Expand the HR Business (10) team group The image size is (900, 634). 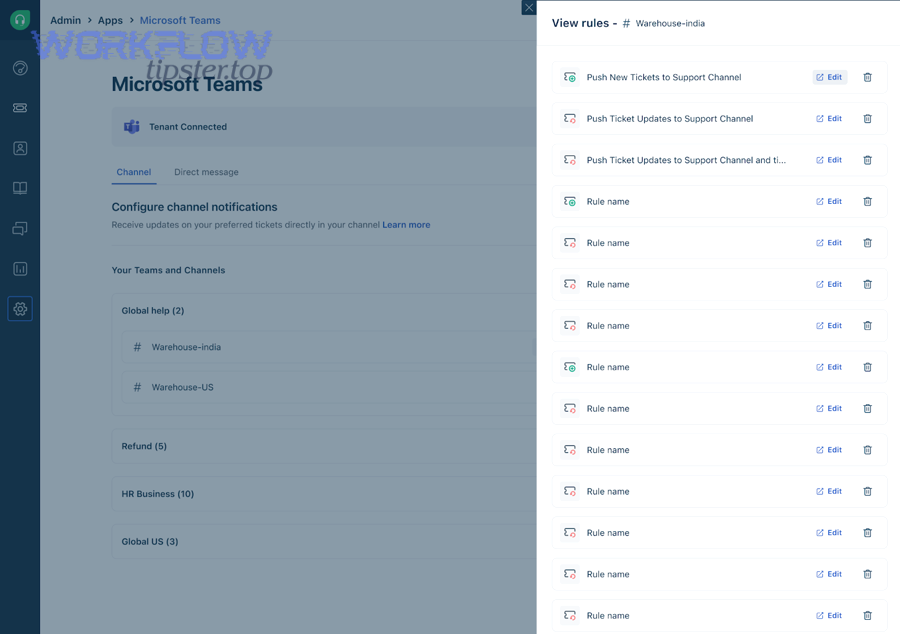(155, 493)
